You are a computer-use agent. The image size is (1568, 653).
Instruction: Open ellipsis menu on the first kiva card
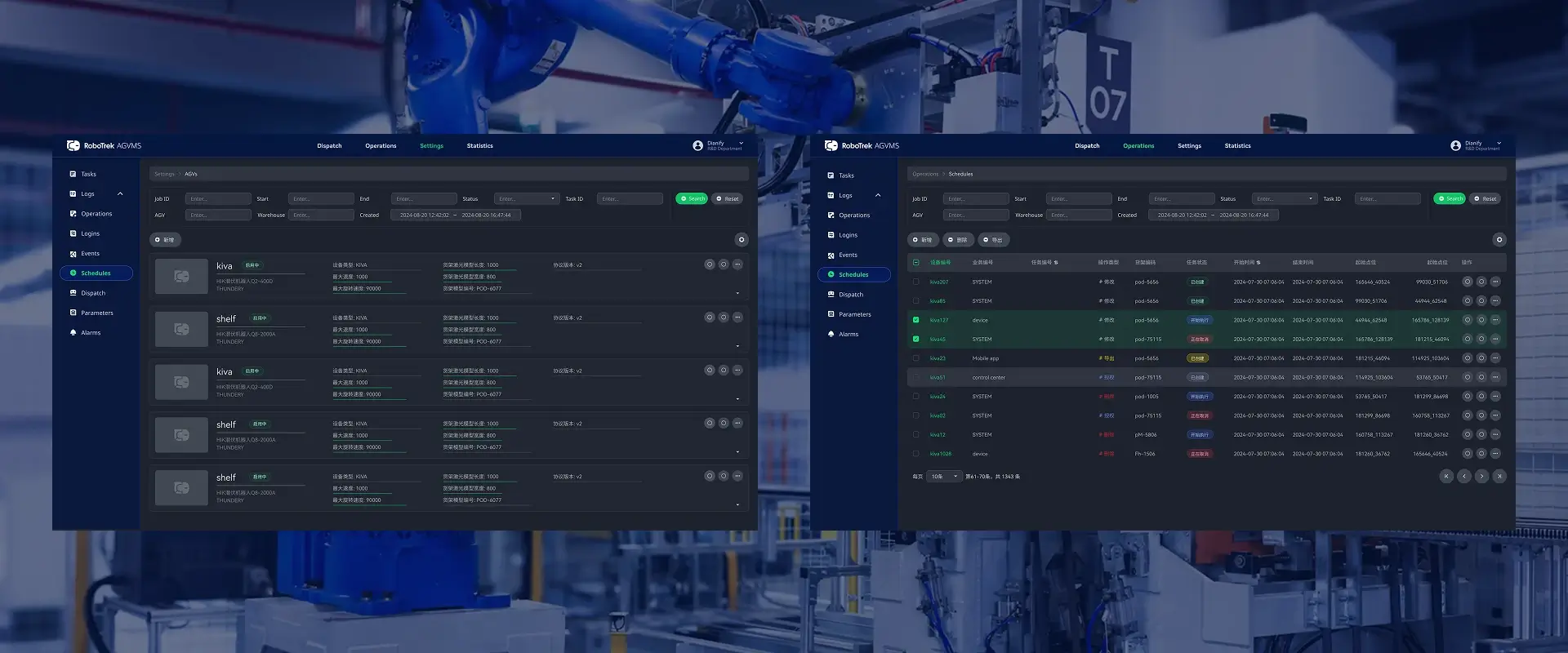[737, 264]
